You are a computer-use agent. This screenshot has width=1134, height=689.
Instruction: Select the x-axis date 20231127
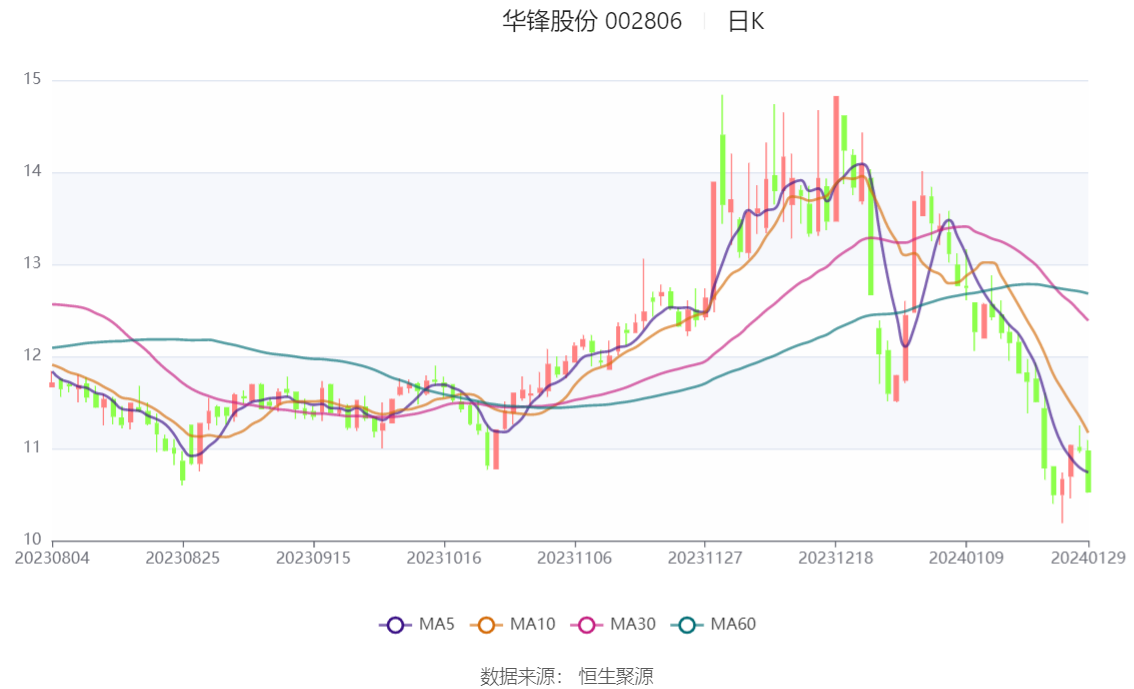pyautogui.click(x=705, y=558)
